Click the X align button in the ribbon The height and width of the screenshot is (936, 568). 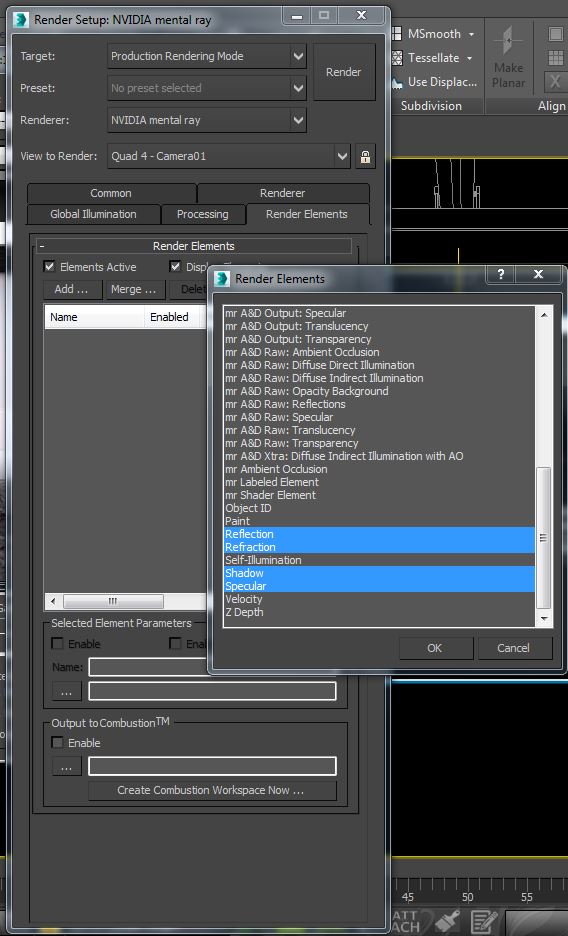pos(555,82)
